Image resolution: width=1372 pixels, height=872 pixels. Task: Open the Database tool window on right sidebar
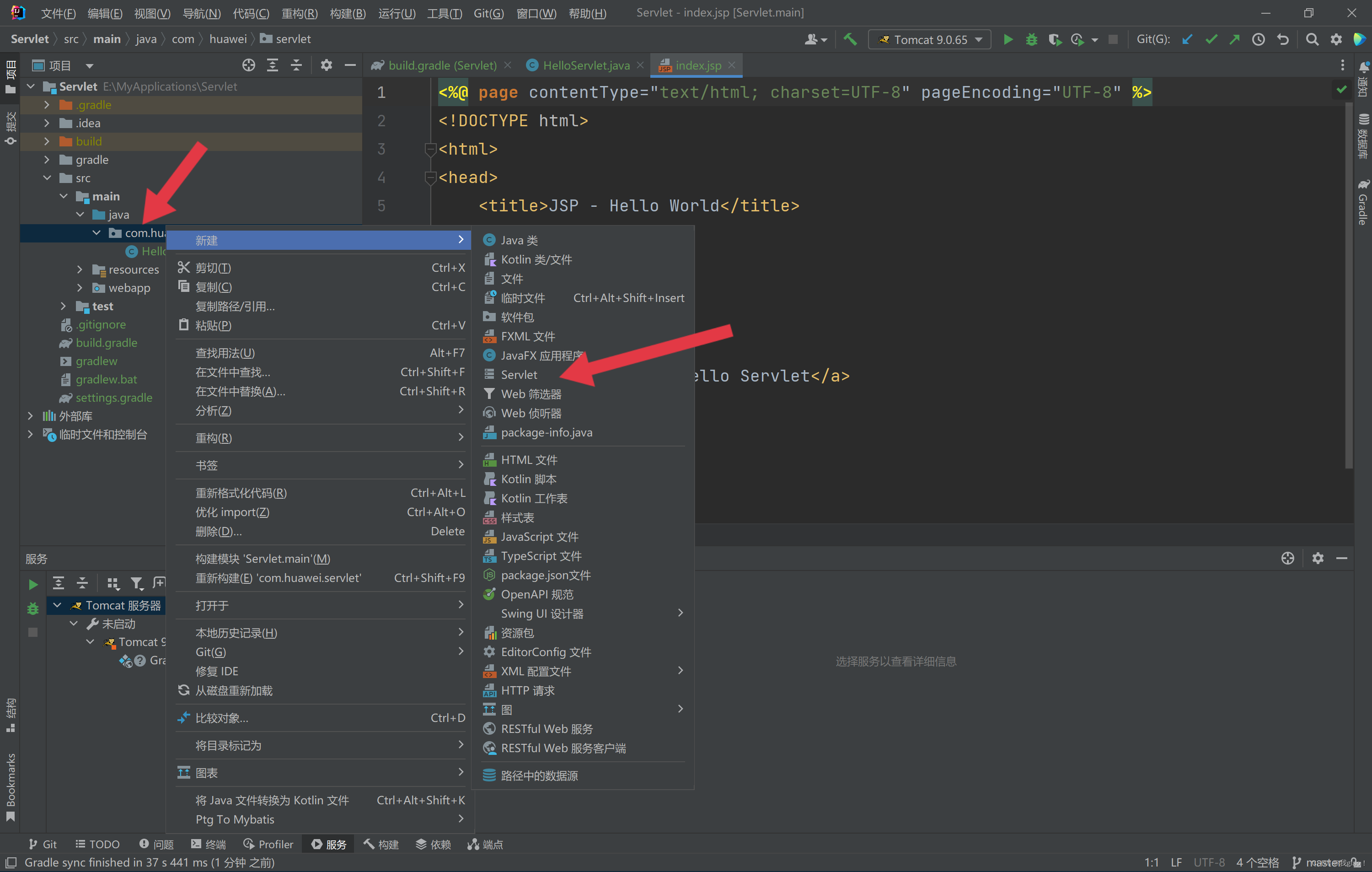click(x=1362, y=136)
